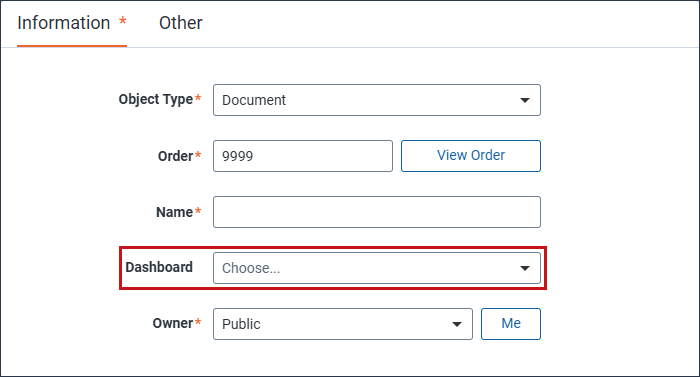Click the Order label text
This screenshot has height=377, width=700.
175,156
